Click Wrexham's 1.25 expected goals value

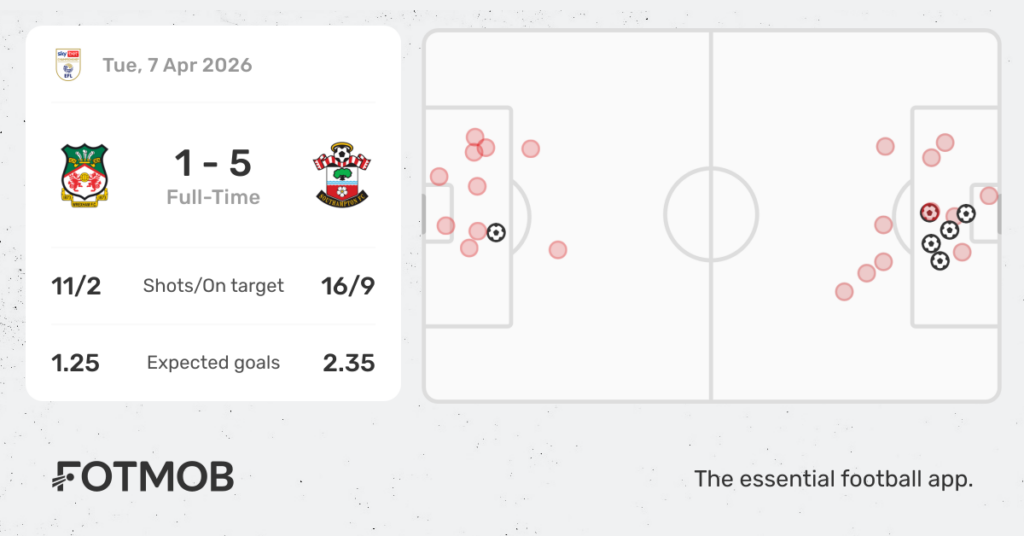(76, 362)
